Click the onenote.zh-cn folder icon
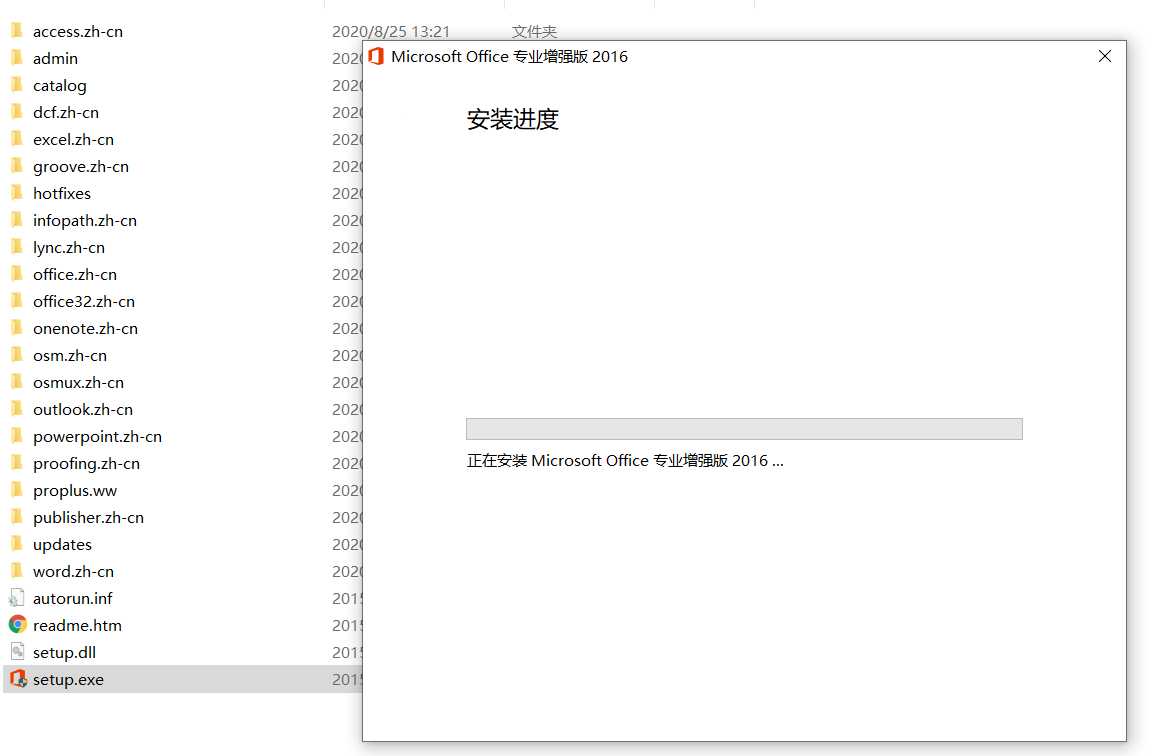Viewport: 1156px width, 756px height. point(17,327)
